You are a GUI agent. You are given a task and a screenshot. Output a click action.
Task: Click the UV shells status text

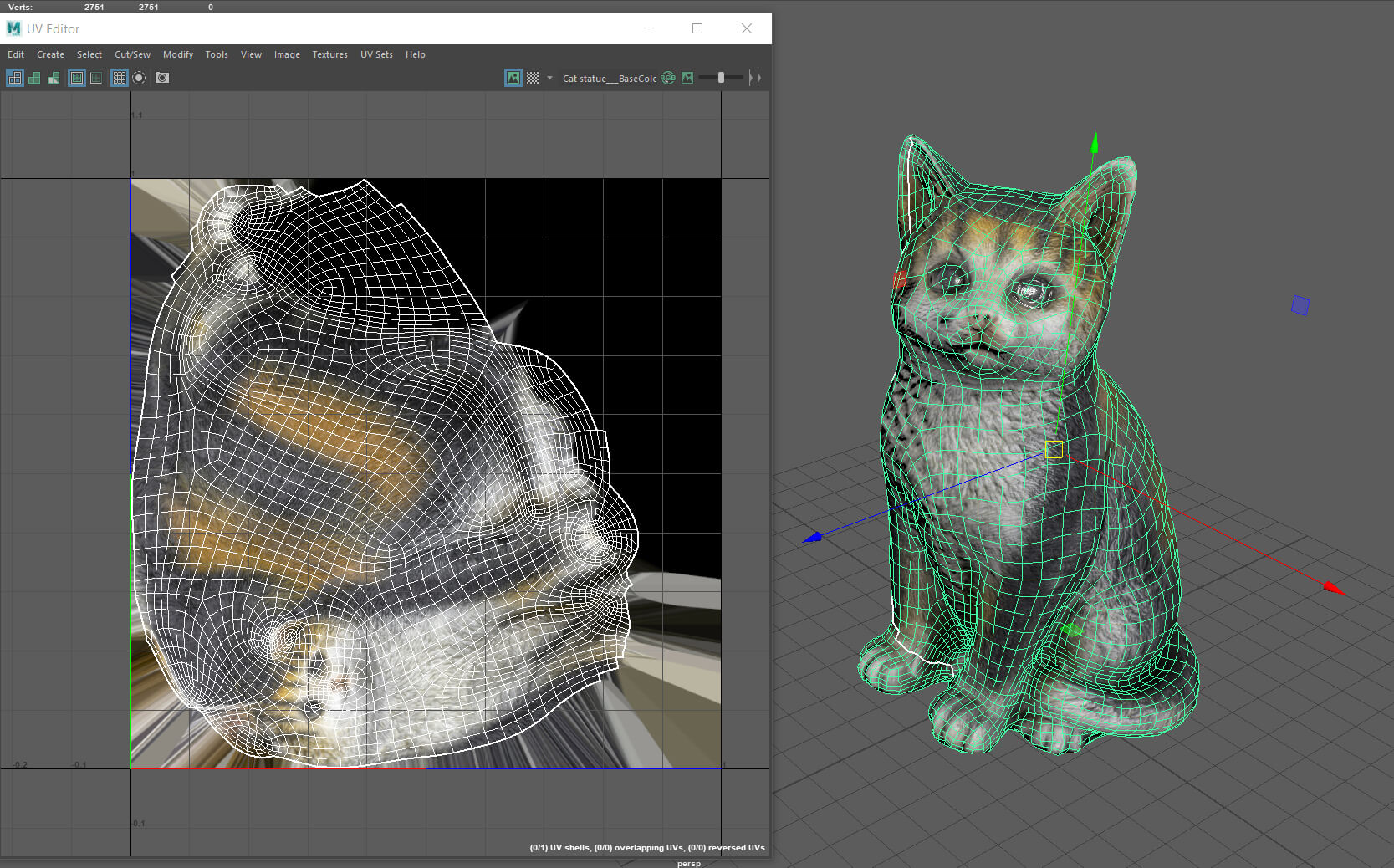[647, 847]
